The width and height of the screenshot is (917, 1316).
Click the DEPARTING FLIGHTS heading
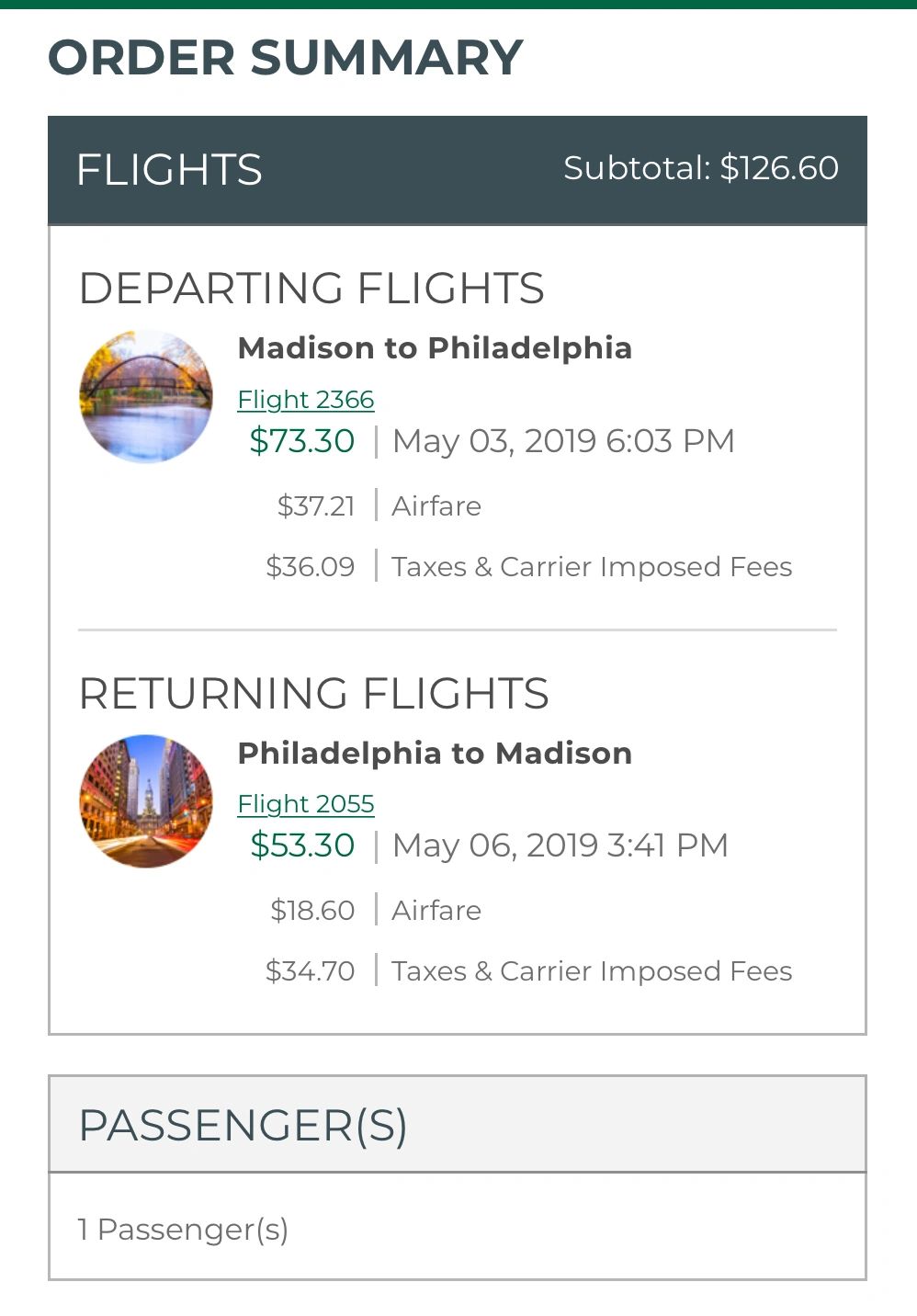(x=311, y=289)
